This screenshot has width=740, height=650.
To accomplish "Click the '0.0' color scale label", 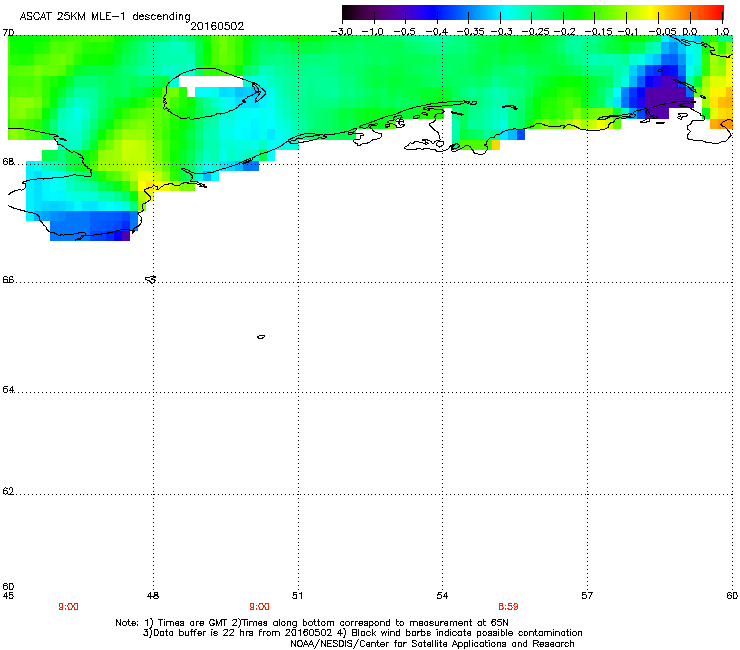I will coord(690,32).
